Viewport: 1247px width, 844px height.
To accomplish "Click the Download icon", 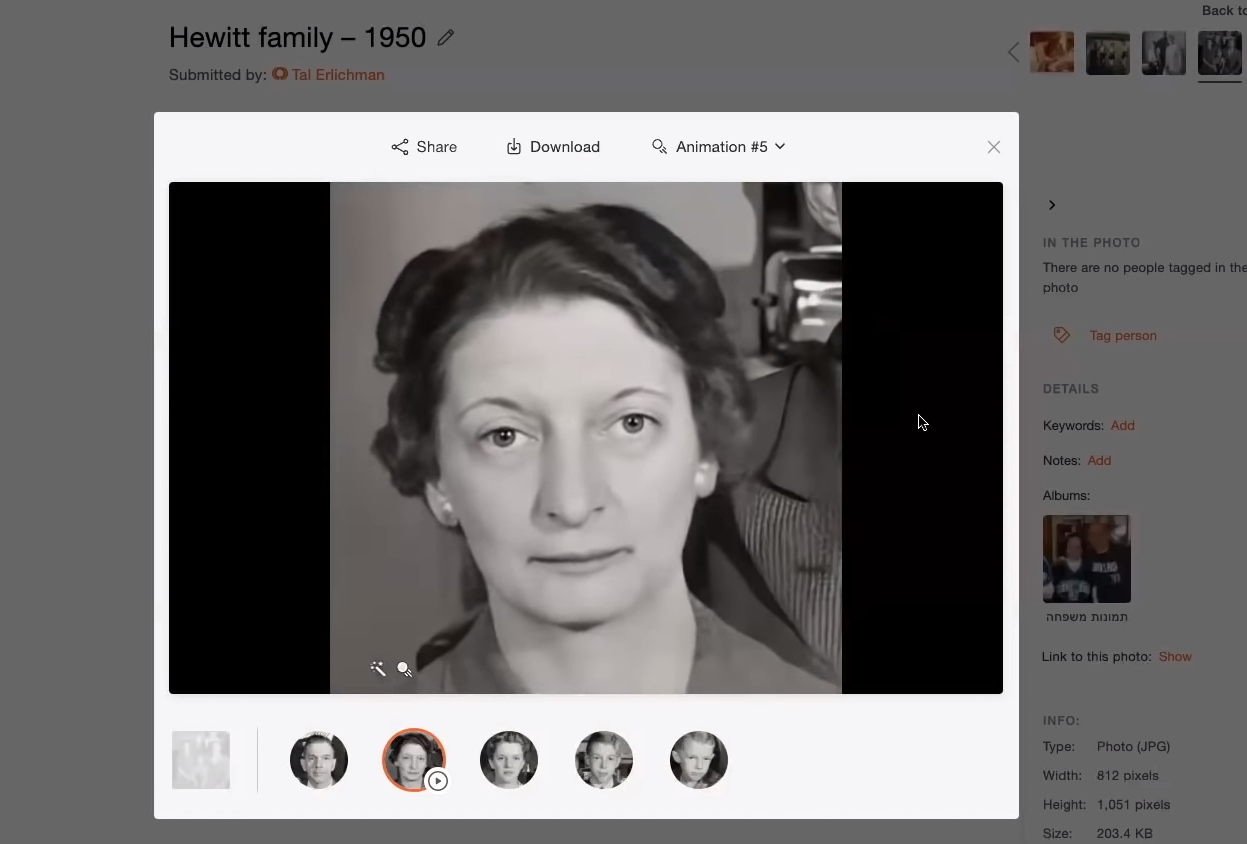I will [514, 147].
